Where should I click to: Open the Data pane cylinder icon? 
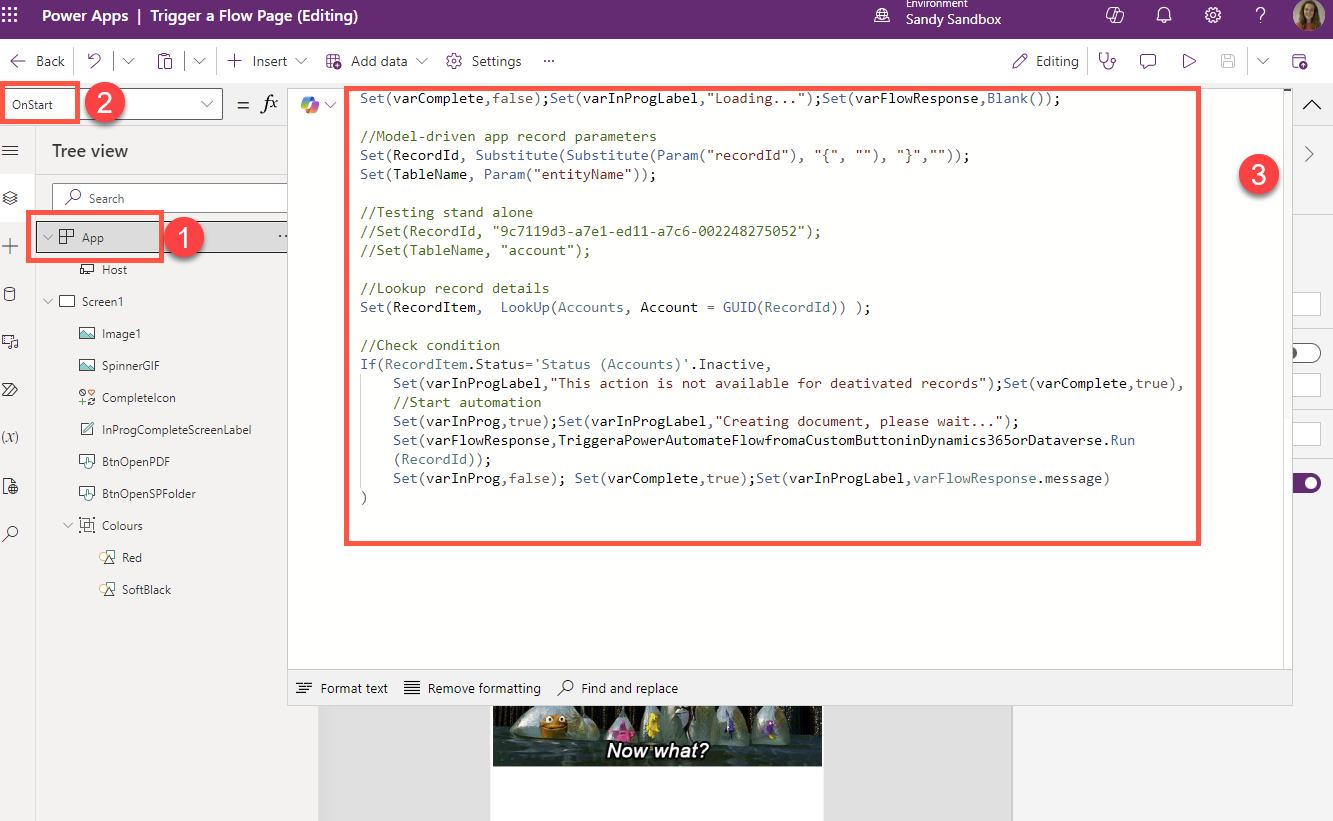coord(12,293)
